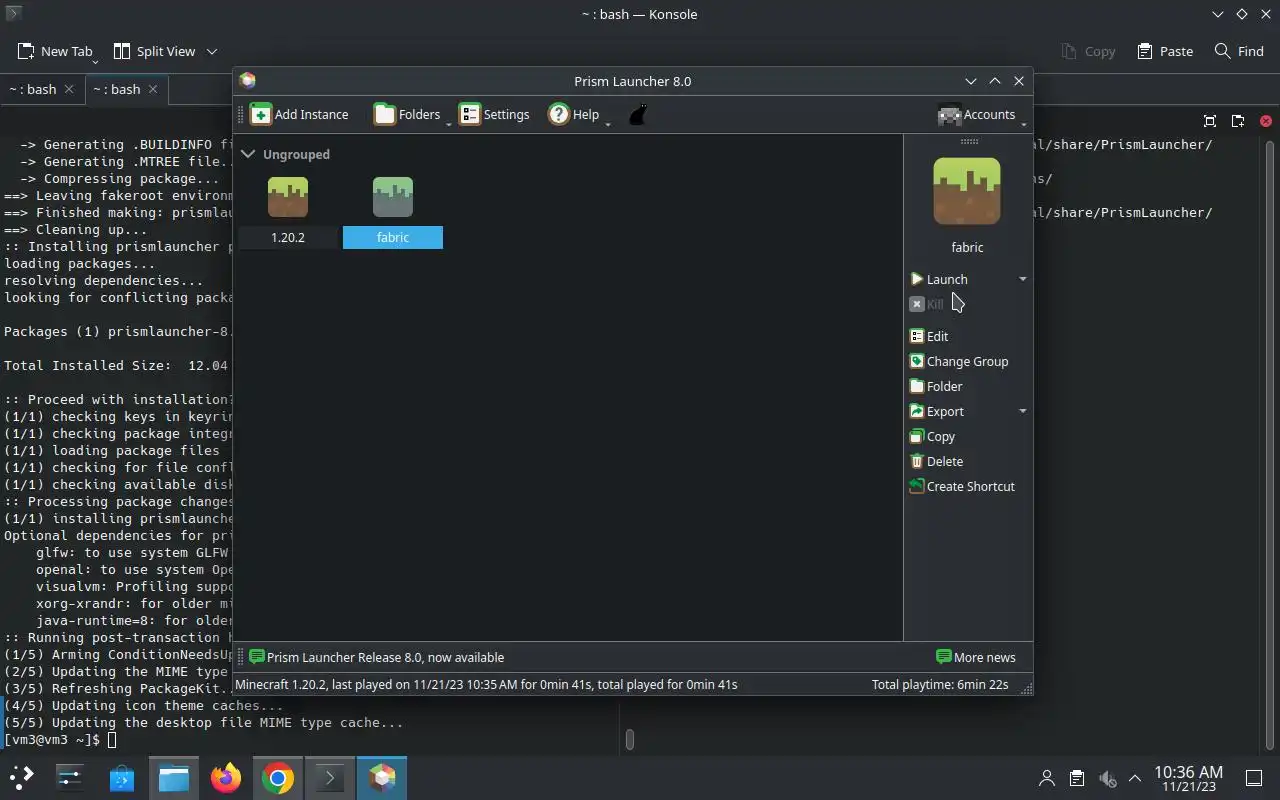Click Create Shortcut for instance

point(961,486)
